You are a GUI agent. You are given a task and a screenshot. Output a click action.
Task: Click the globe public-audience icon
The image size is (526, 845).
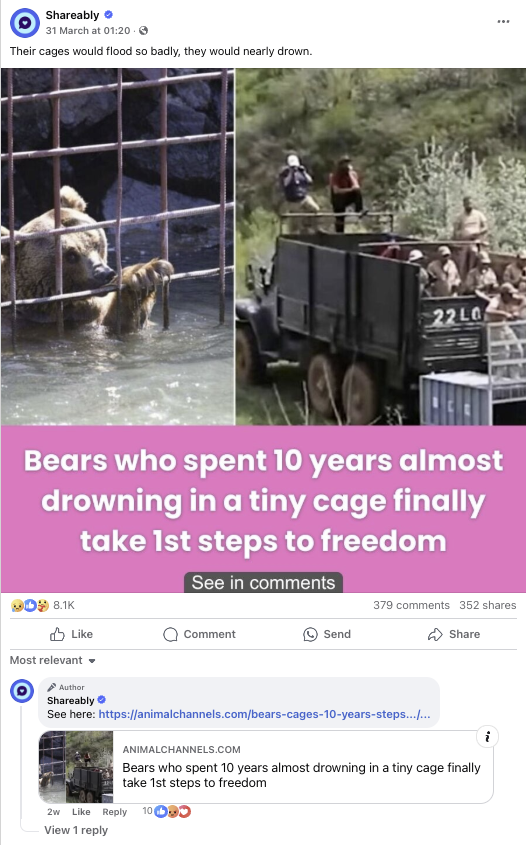coord(143,31)
